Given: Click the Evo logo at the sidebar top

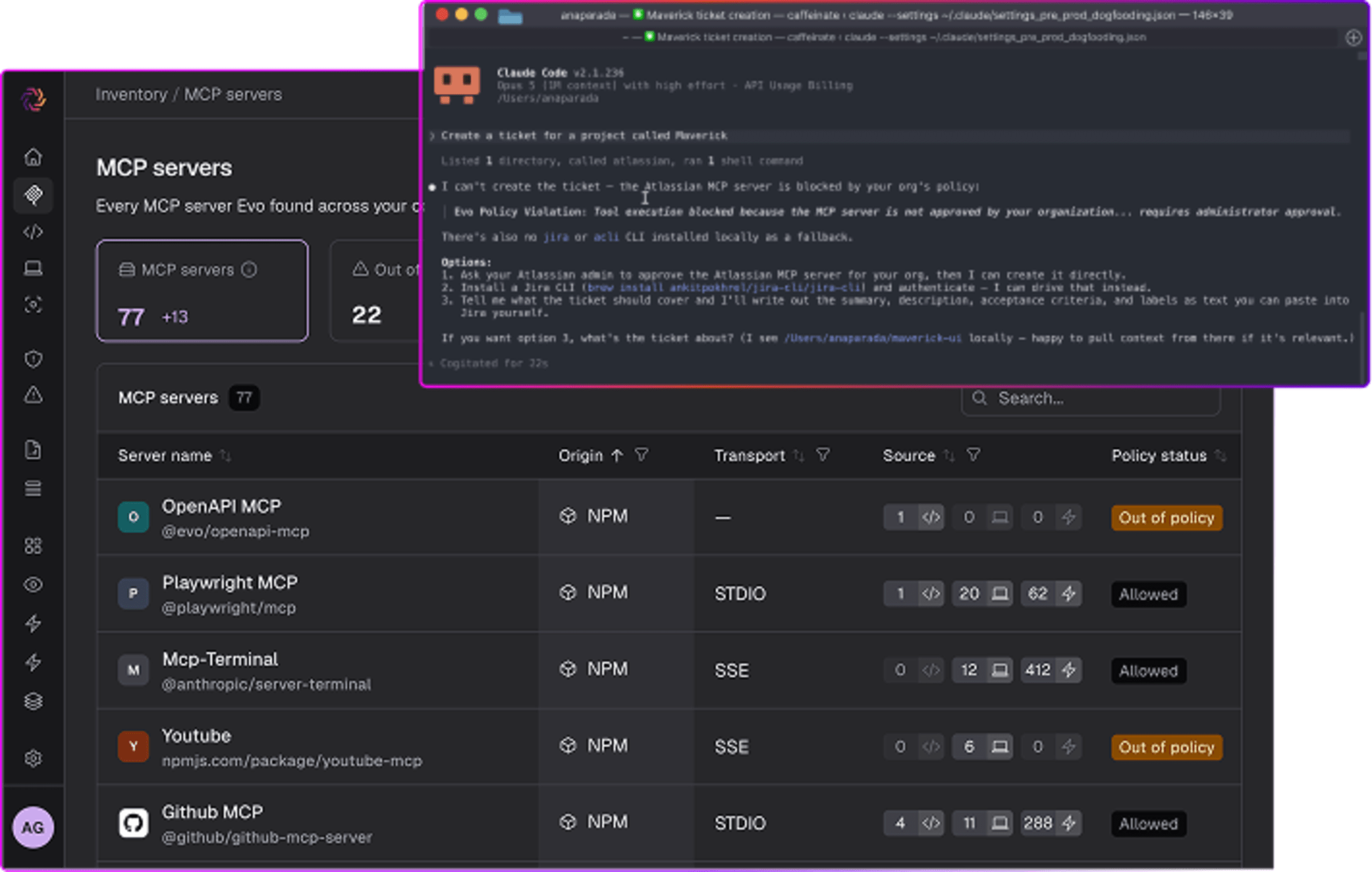Looking at the screenshot, I should (x=33, y=99).
